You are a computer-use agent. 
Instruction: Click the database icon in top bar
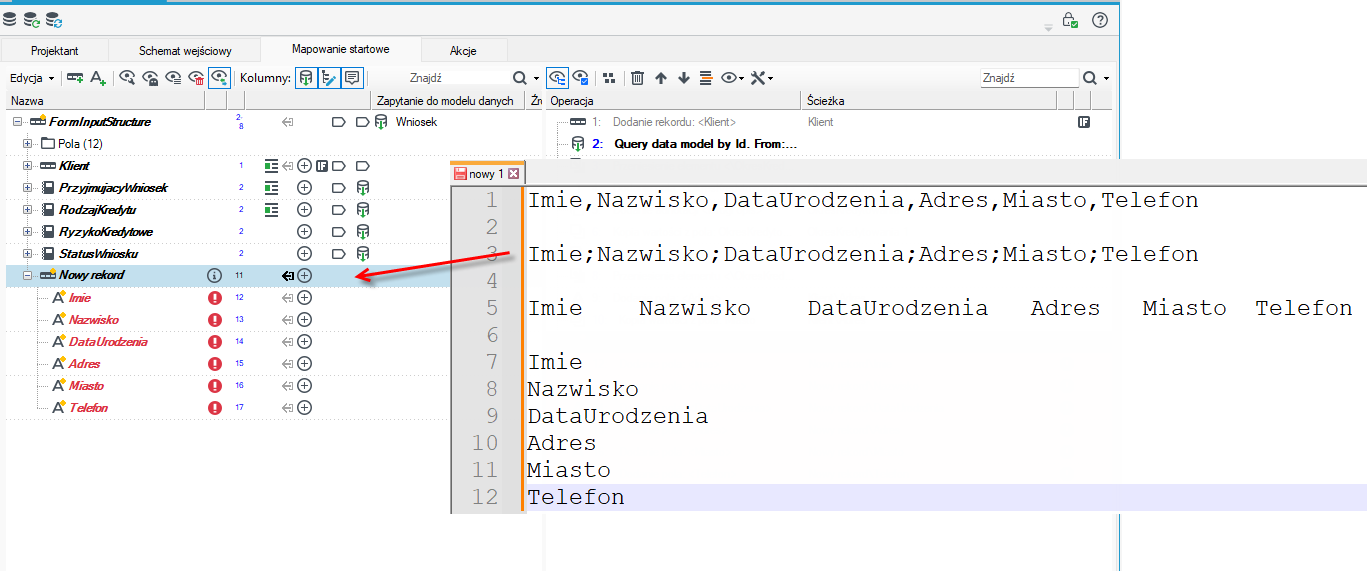(x=10, y=19)
